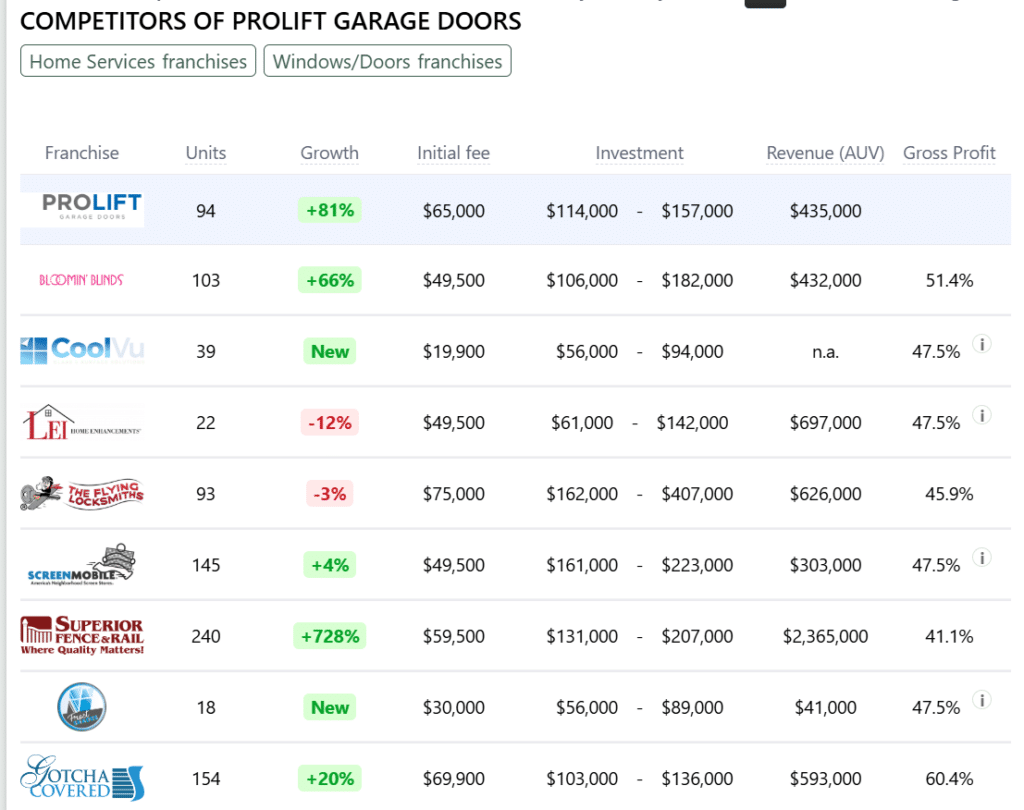Select the $435,000 revenue value
1024x810 pixels.
click(x=825, y=211)
